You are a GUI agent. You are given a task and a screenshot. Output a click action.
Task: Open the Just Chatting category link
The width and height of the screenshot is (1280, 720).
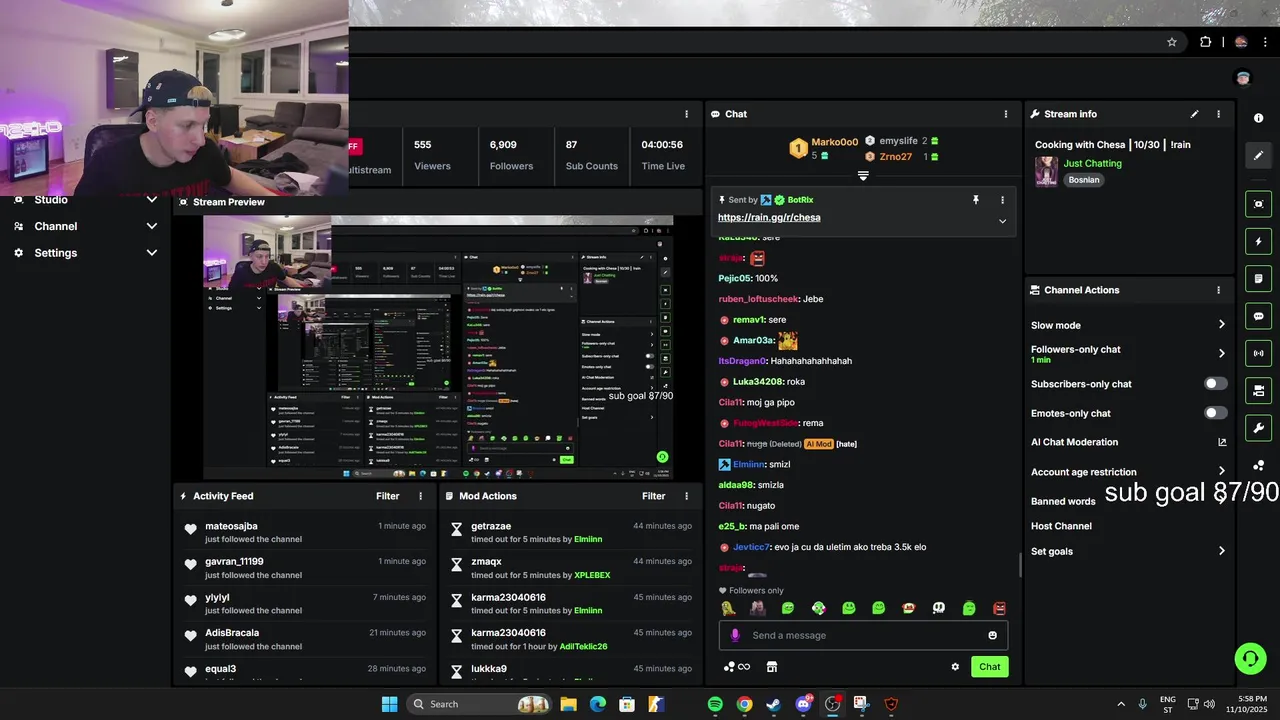1092,163
